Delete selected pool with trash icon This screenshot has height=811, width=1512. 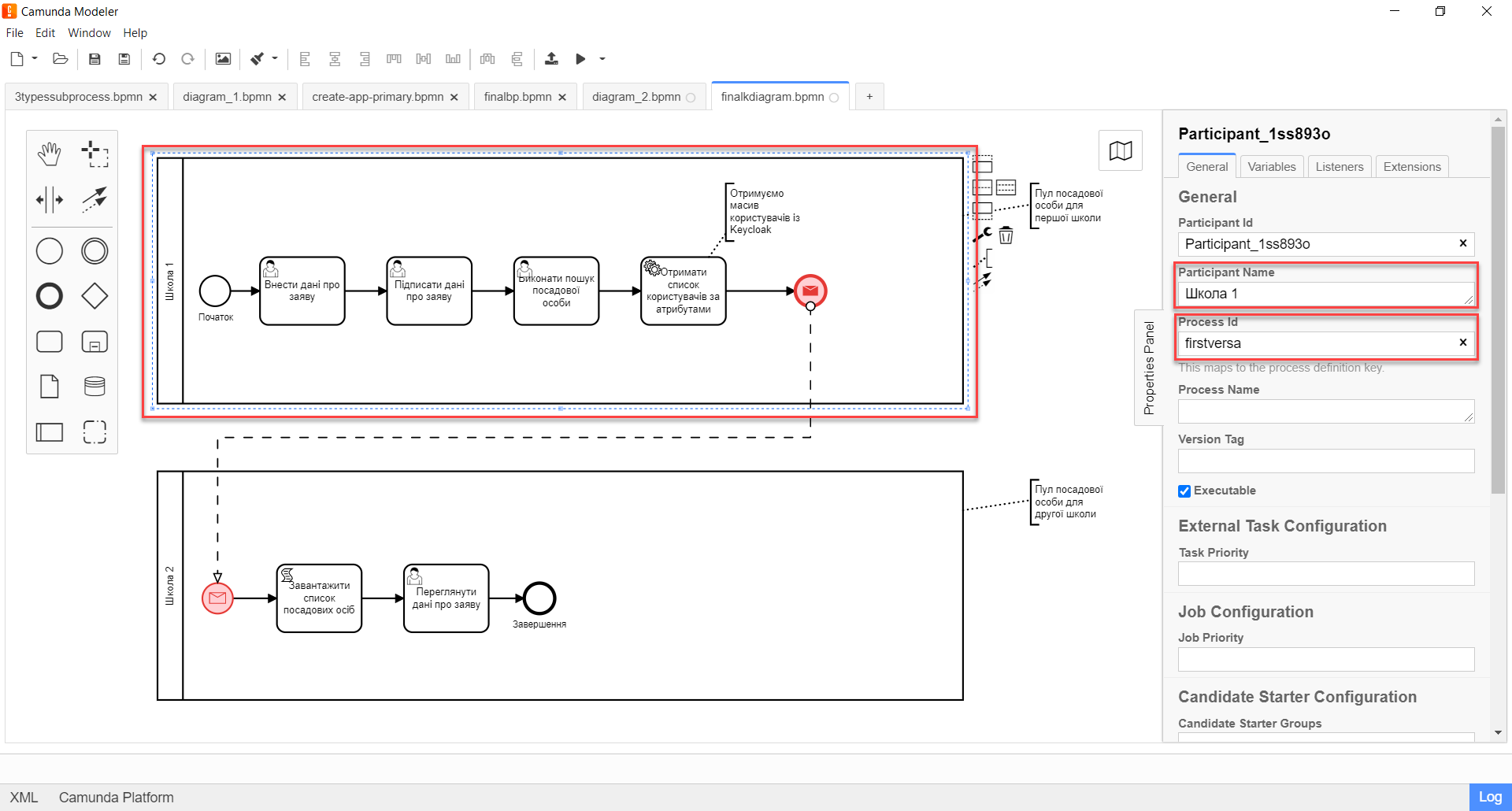pyautogui.click(x=1006, y=235)
